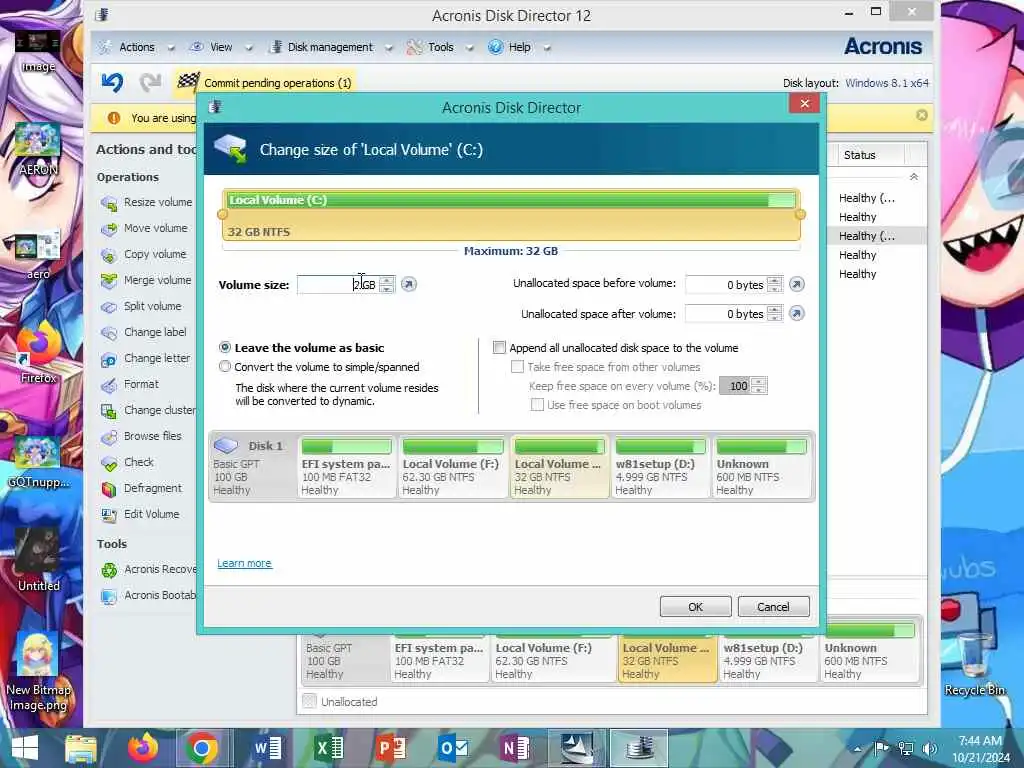Click OK to confirm resize
Image resolution: width=1024 pixels, height=768 pixels.
pyautogui.click(x=696, y=607)
